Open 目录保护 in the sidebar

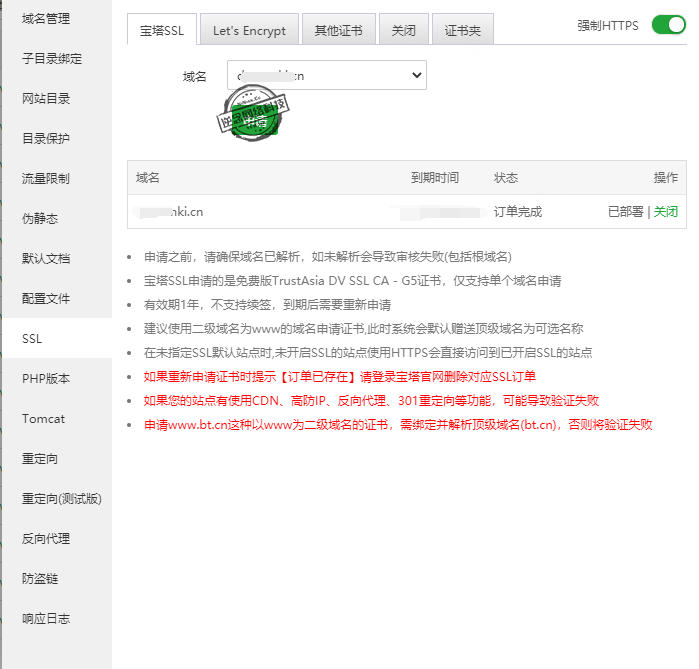[x=46, y=139]
